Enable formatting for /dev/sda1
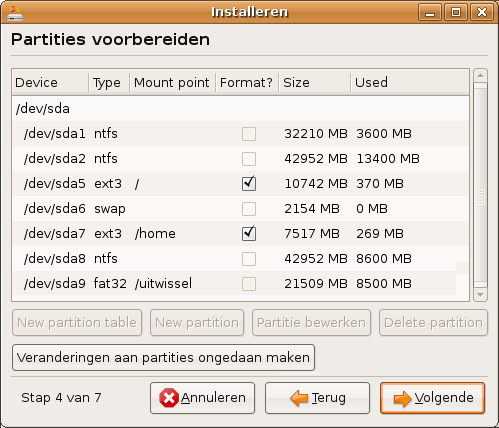Viewport: 499px width, 428px height. point(249,134)
